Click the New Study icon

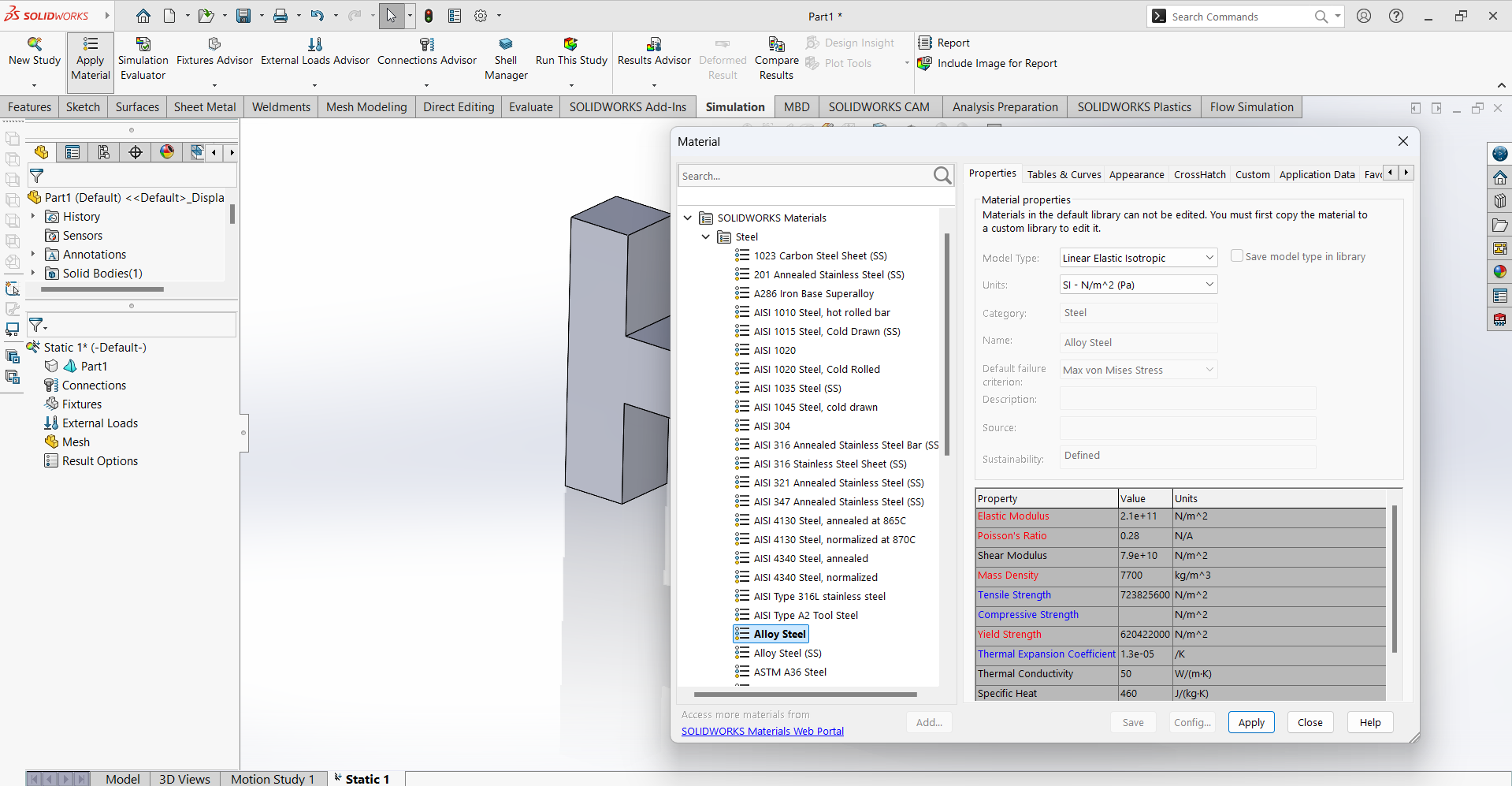coord(34,44)
